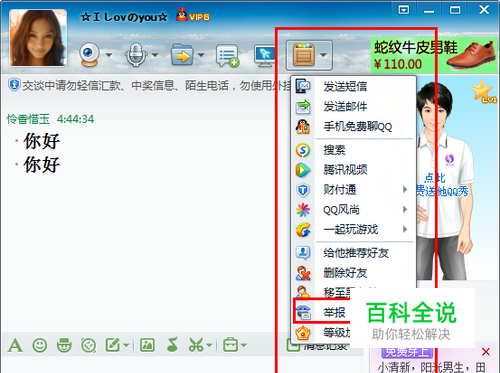
Task: Click contact nickname I Lov you
Action: [x=124, y=17]
